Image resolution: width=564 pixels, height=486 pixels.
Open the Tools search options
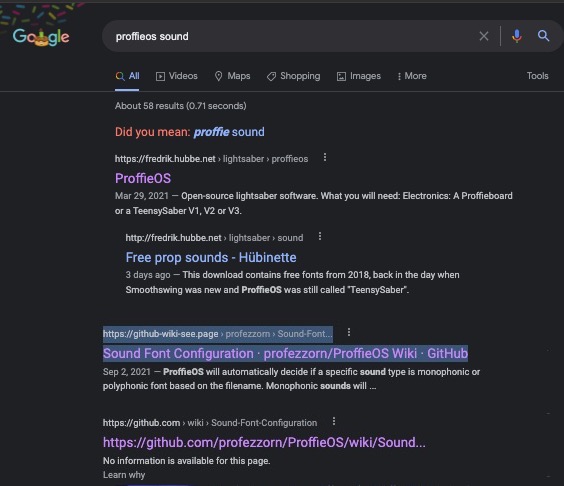(x=537, y=76)
